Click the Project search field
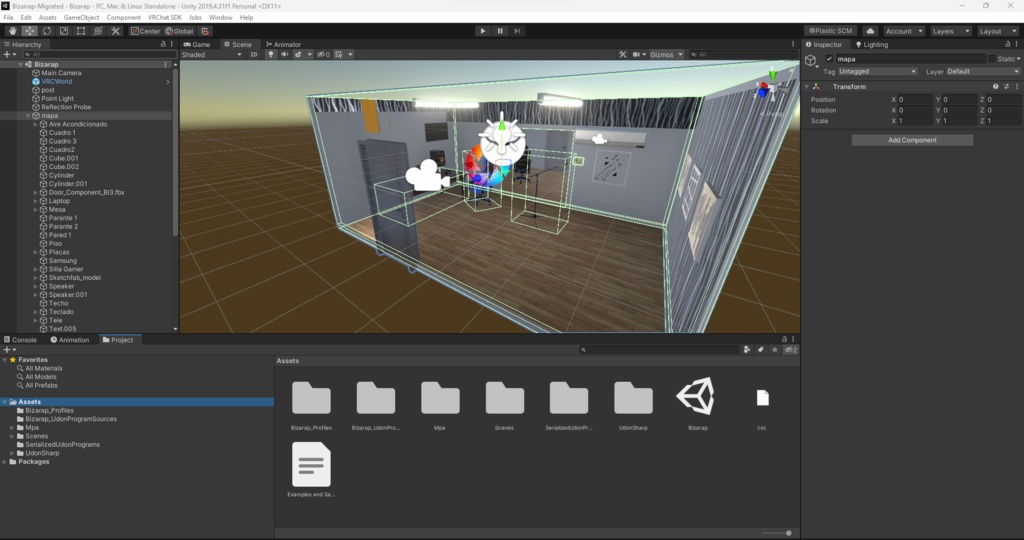Image resolution: width=1024 pixels, height=540 pixels. [658, 350]
